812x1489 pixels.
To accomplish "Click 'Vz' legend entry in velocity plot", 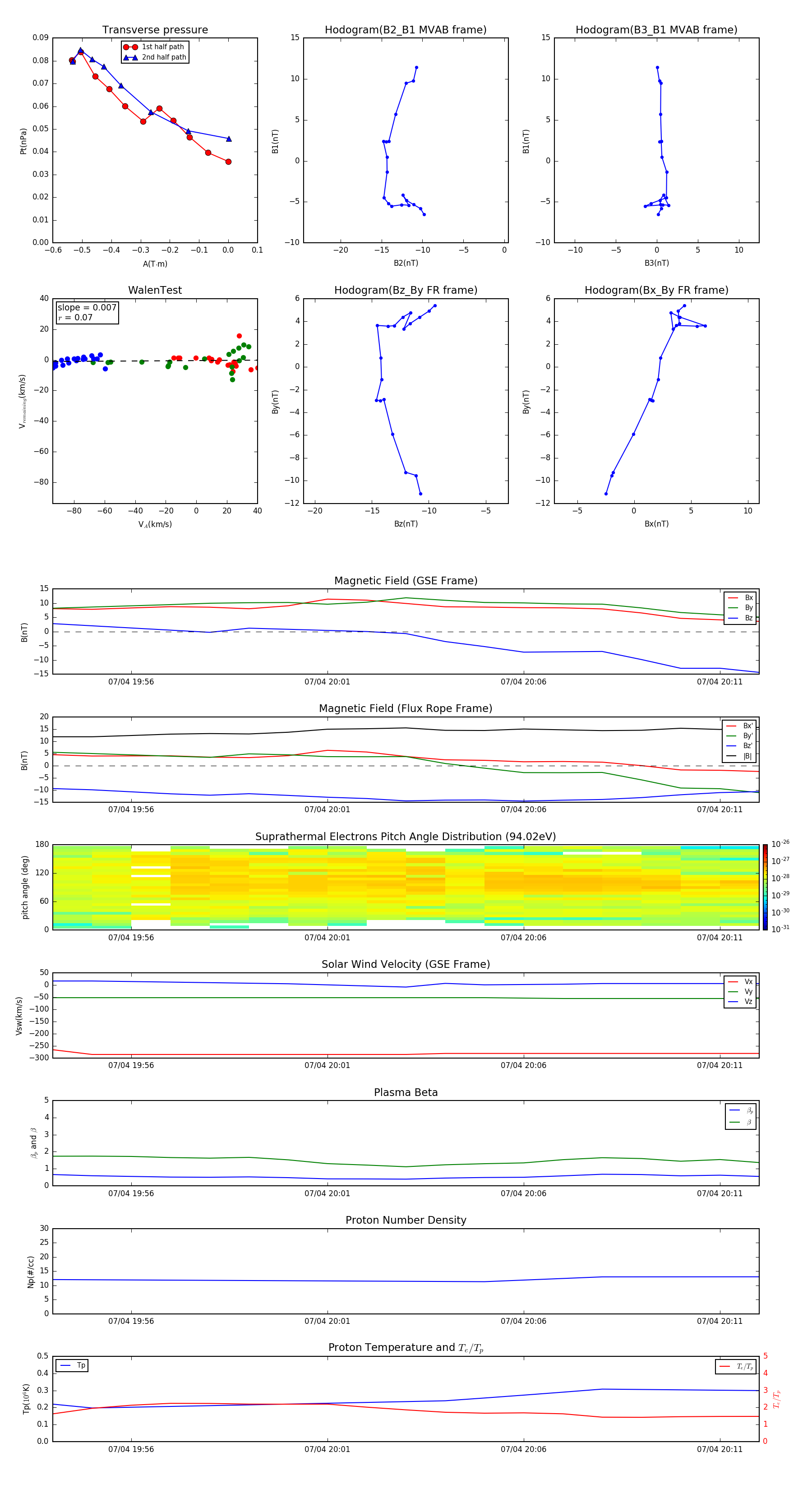I will point(740,1002).
